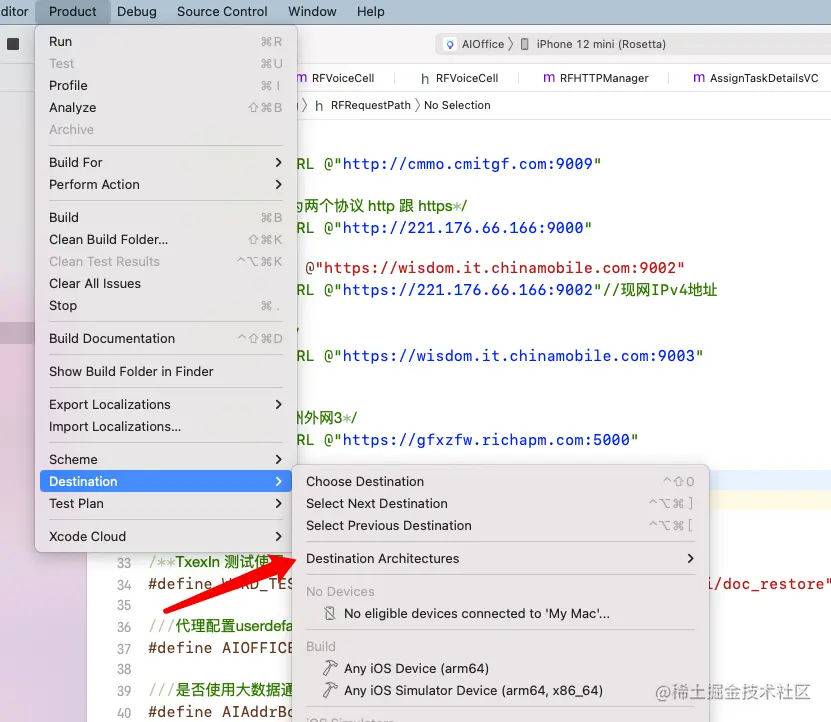Click the highlighted Destination menu item
Screen dimensions: 831x722
(x=166, y=481)
